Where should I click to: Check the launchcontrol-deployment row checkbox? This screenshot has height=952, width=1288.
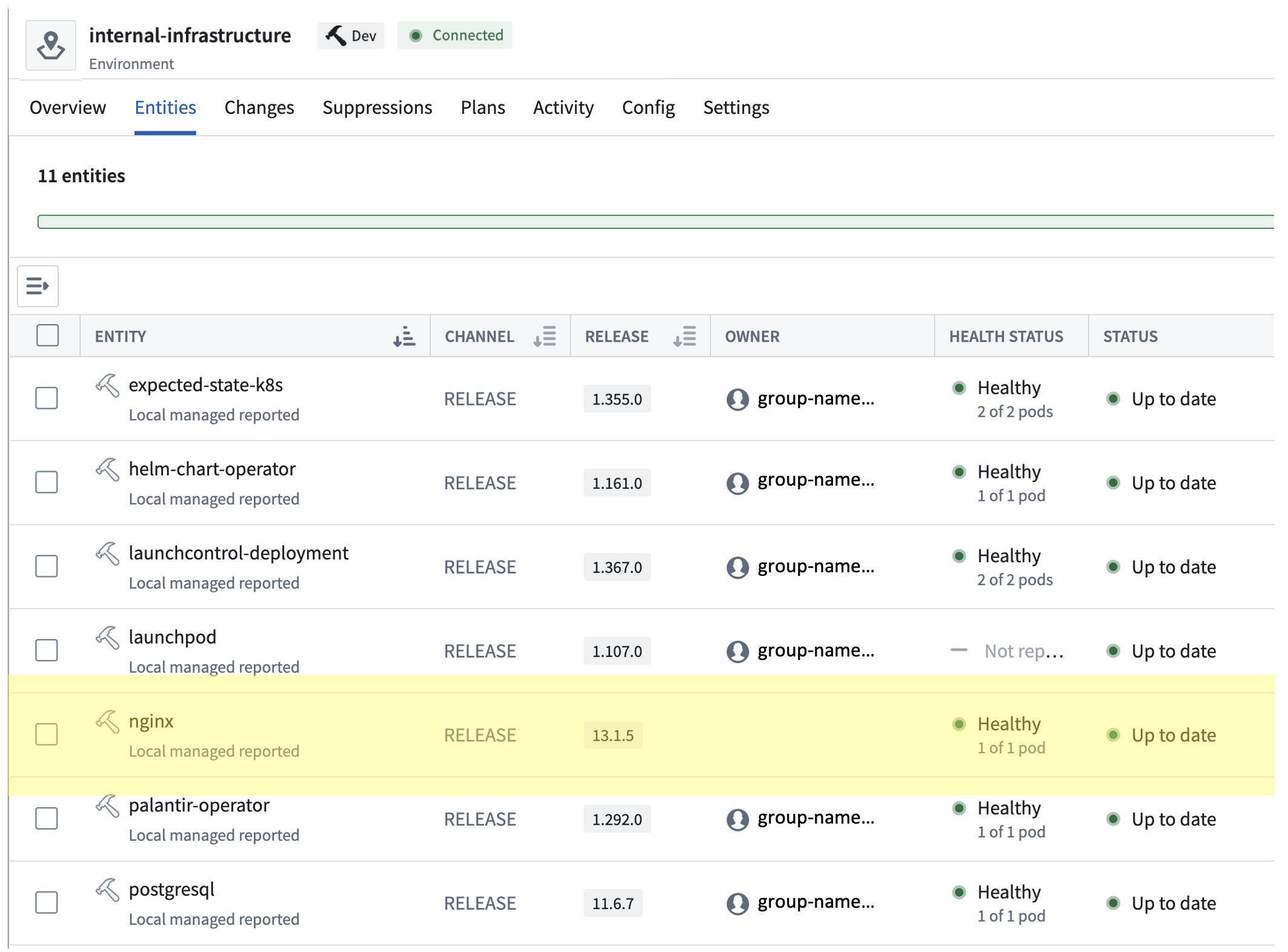click(x=47, y=566)
